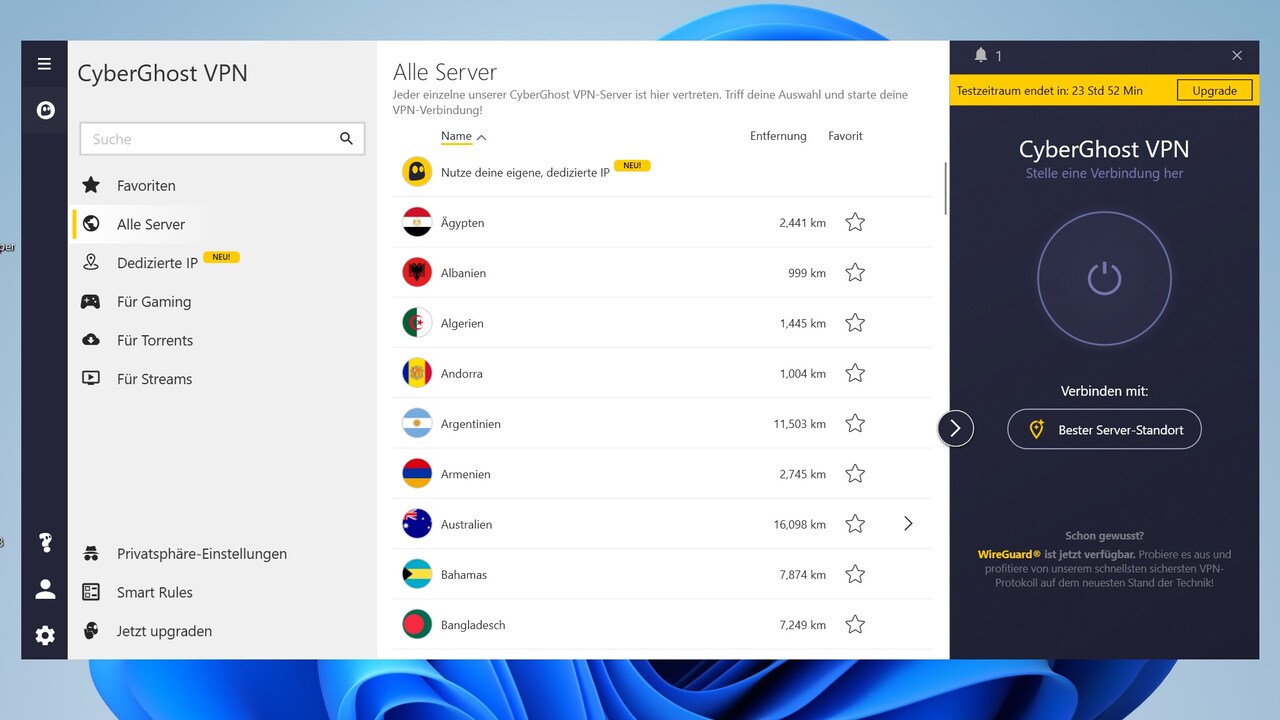Select the Albanien server name
The image size is (1280, 720).
click(463, 273)
